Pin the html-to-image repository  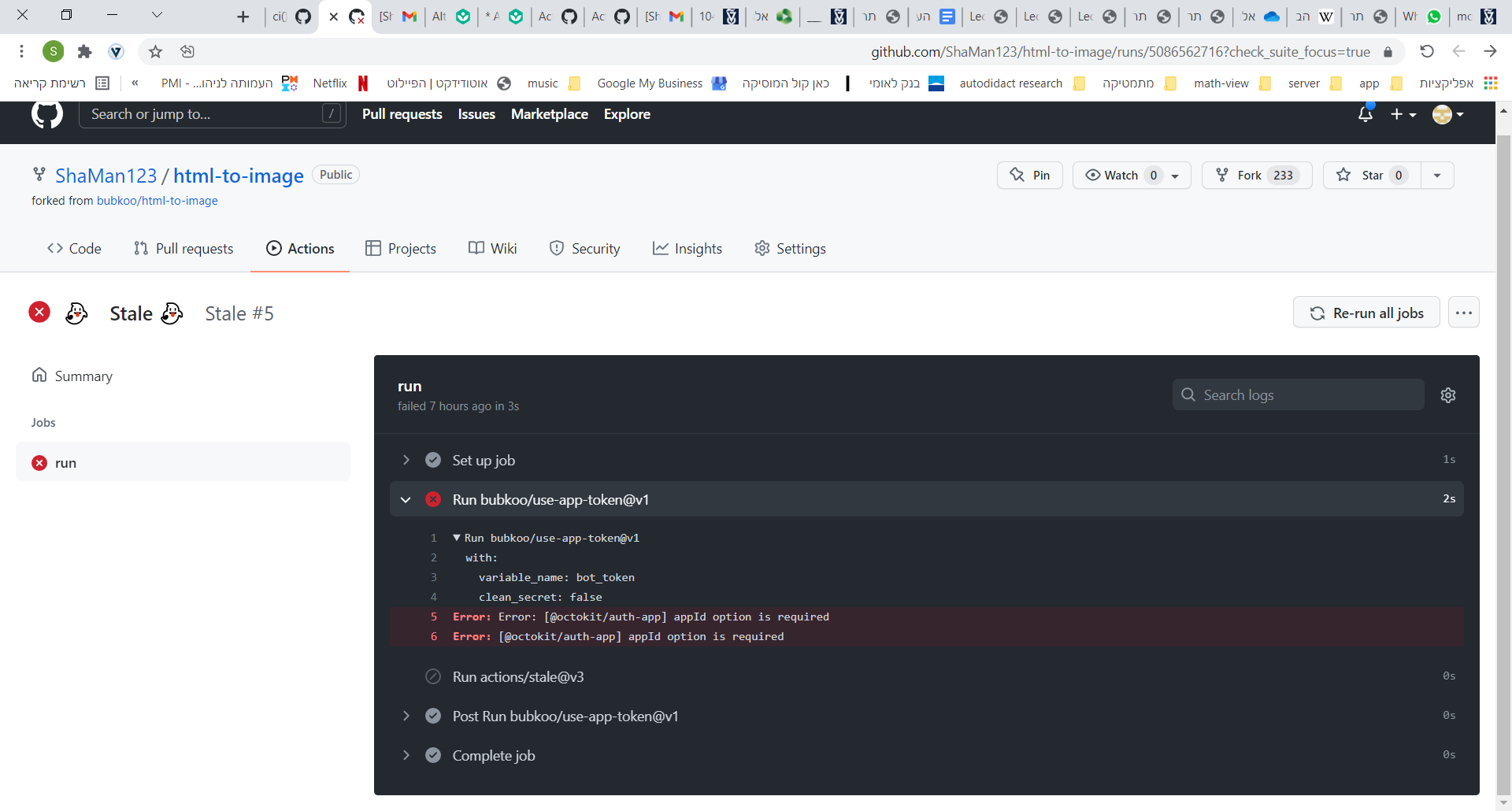click(x=1029, y=175)
